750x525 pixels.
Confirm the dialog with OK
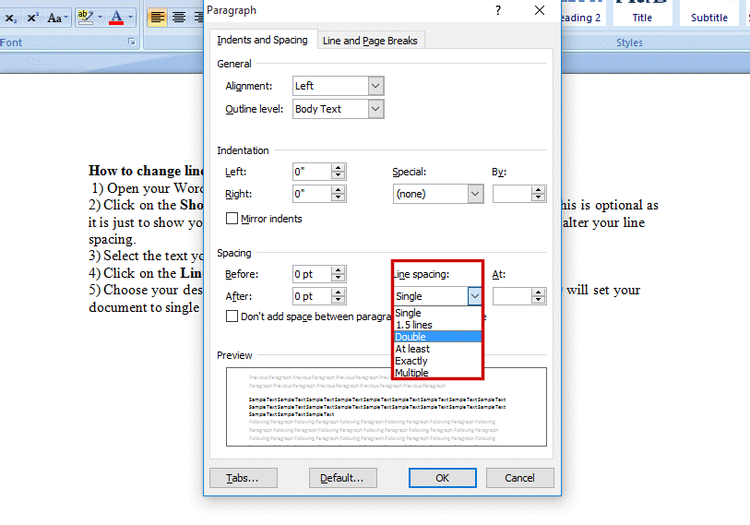pos(442,478)
